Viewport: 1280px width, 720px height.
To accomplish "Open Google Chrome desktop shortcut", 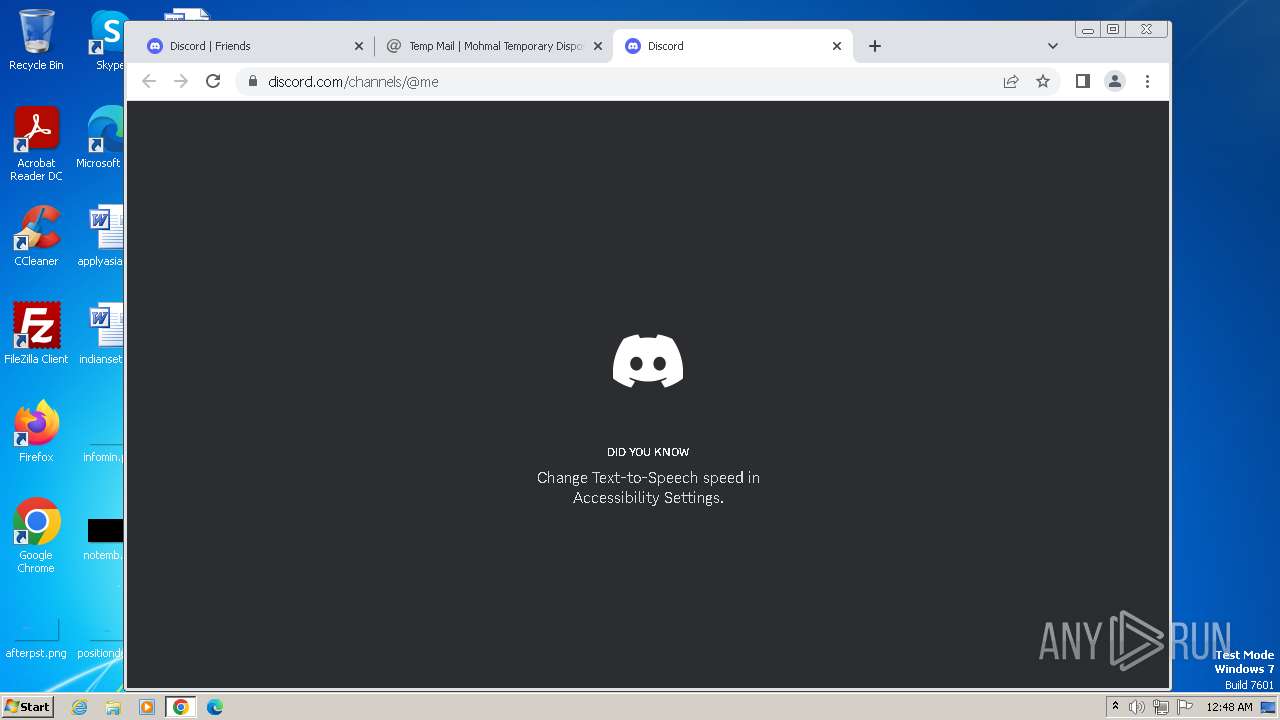I will (36, 535).
